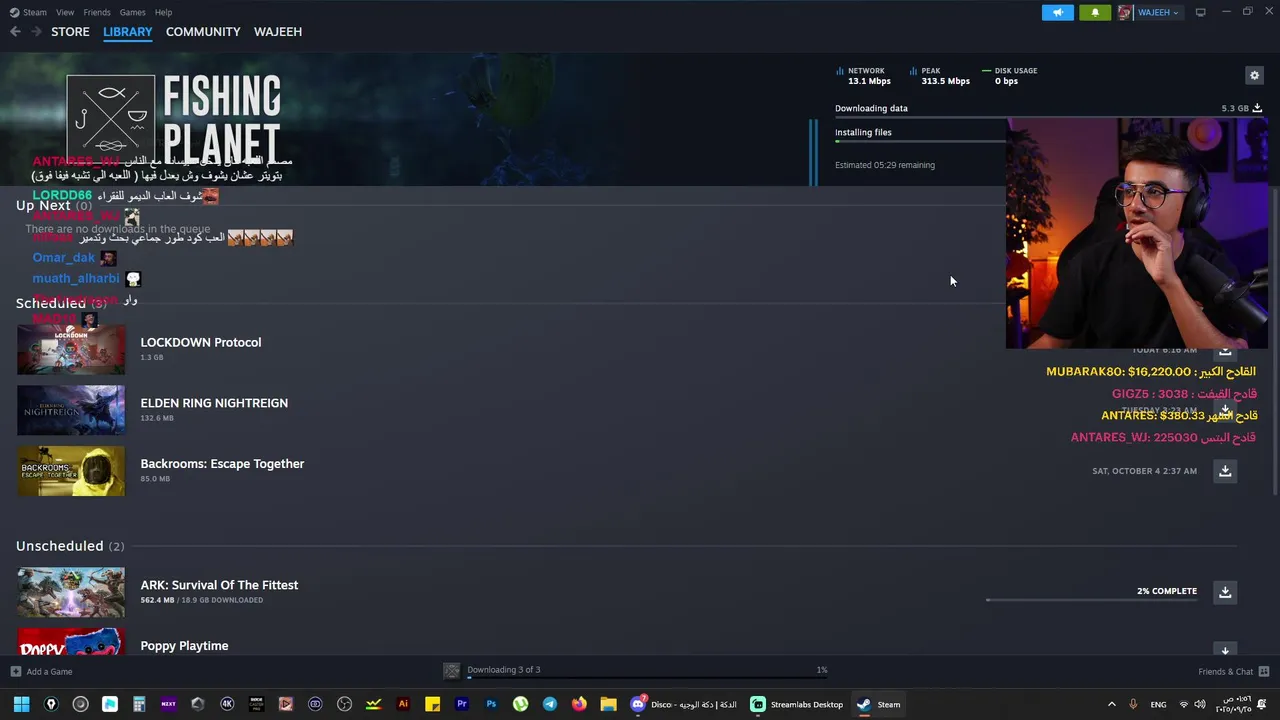The image size is (1280, 720).
Task: Switch to the LIBRARY tab
Action: [128, 32]
